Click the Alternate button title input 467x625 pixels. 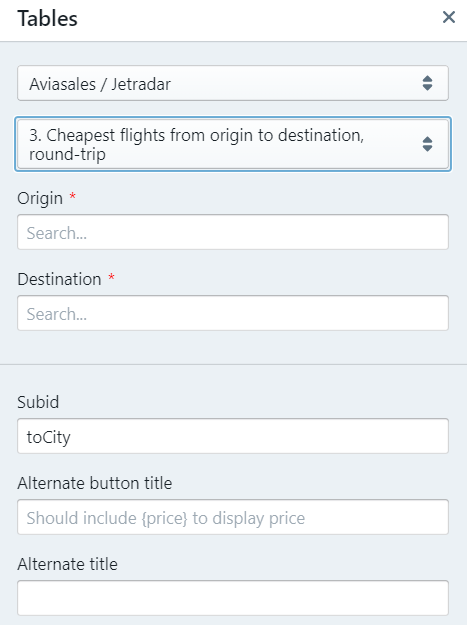click(233, 517)
